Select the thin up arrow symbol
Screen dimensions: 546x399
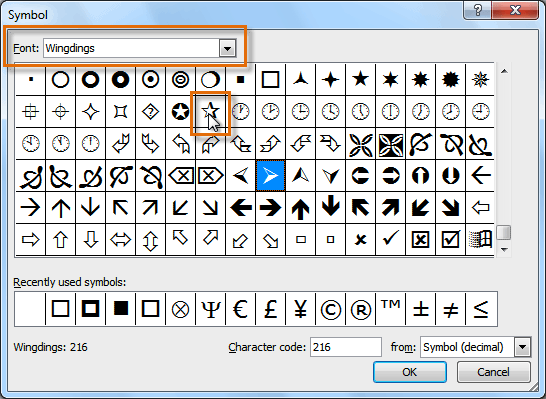[61, 208]
